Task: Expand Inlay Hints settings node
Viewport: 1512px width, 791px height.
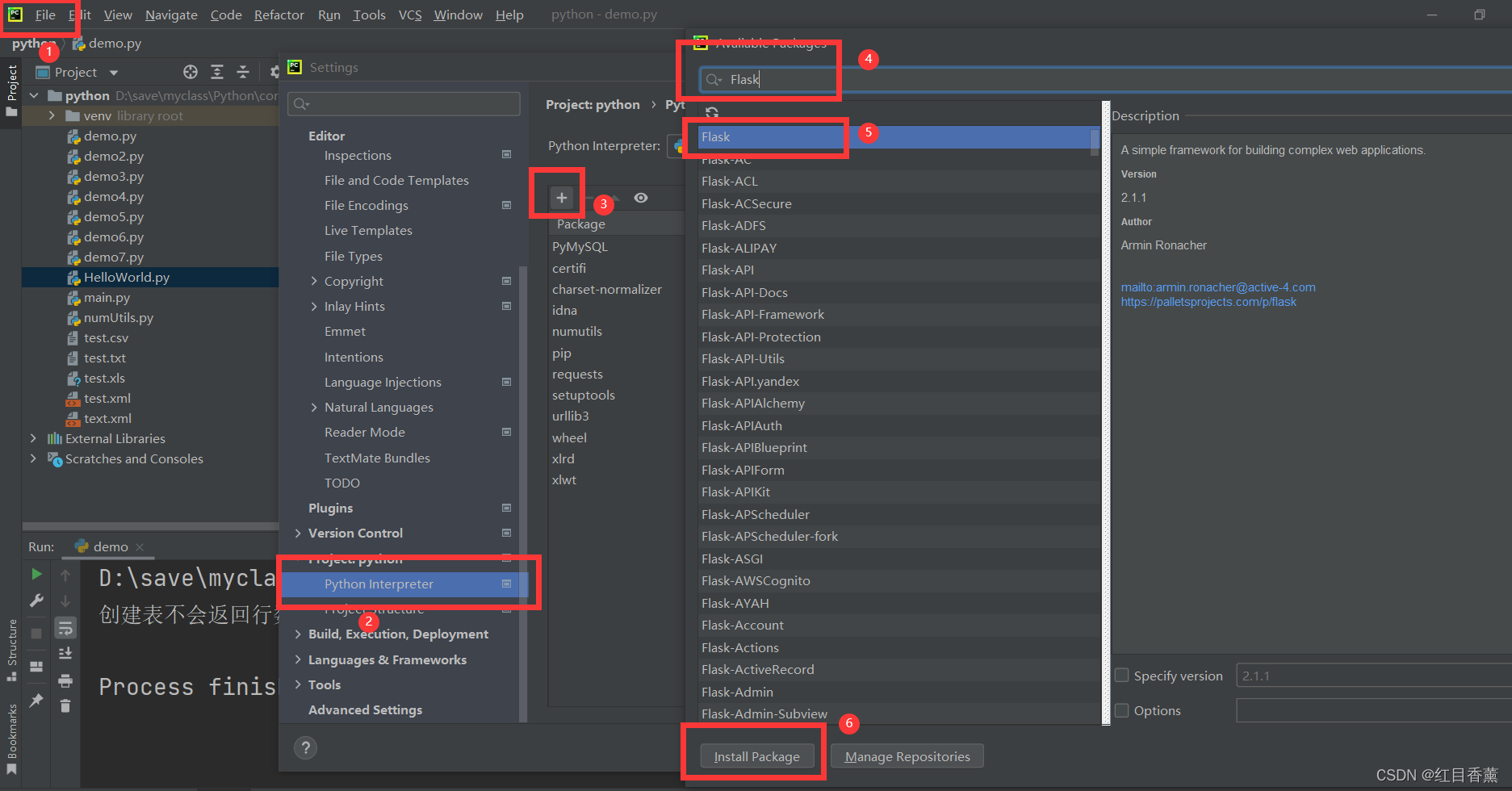Action: pos(314,306)
